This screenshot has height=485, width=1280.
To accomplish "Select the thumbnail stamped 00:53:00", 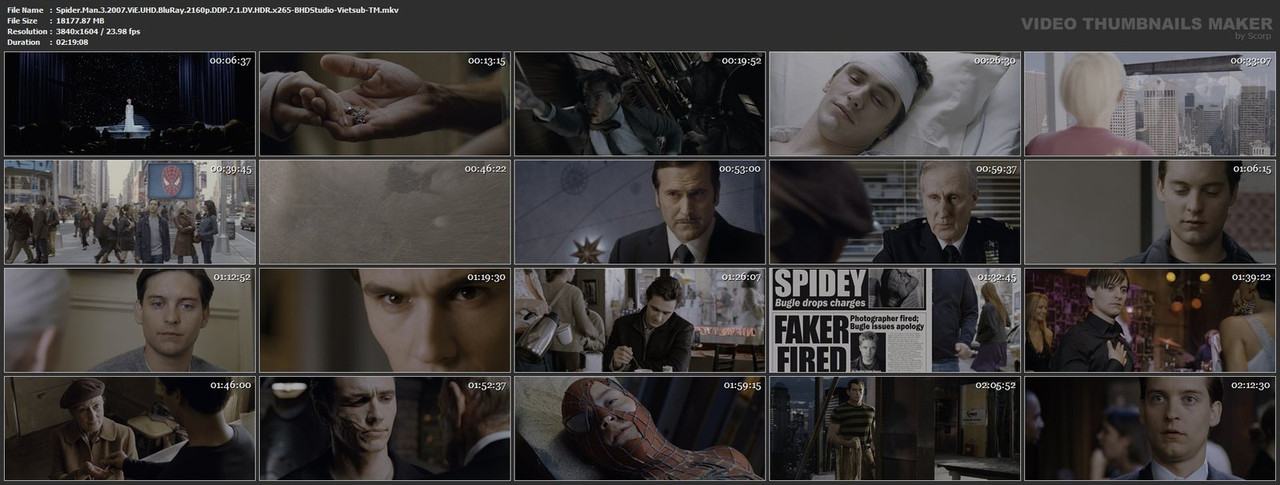I will [640, 212].
